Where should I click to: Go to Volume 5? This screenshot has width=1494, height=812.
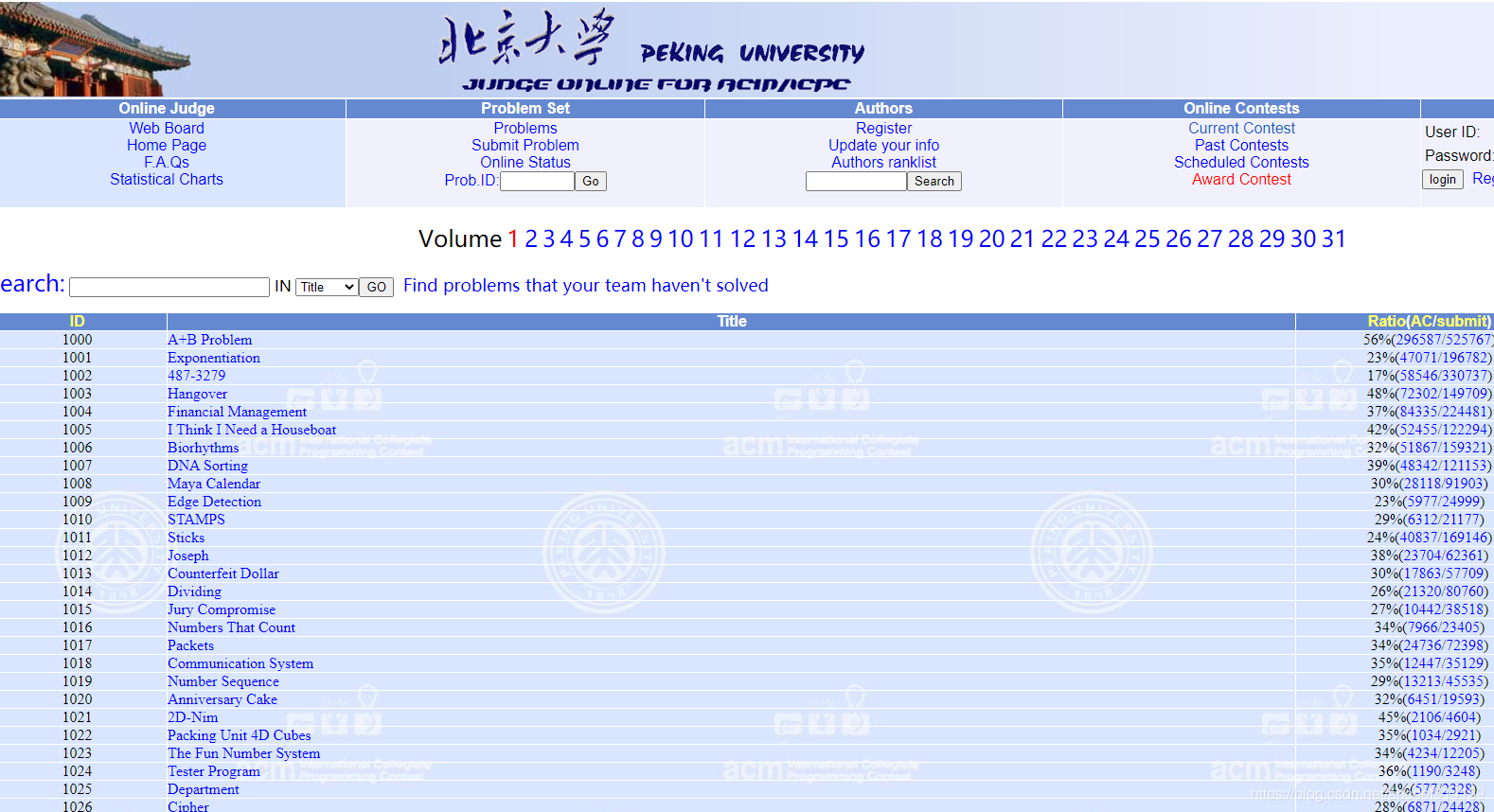point(585,238)
